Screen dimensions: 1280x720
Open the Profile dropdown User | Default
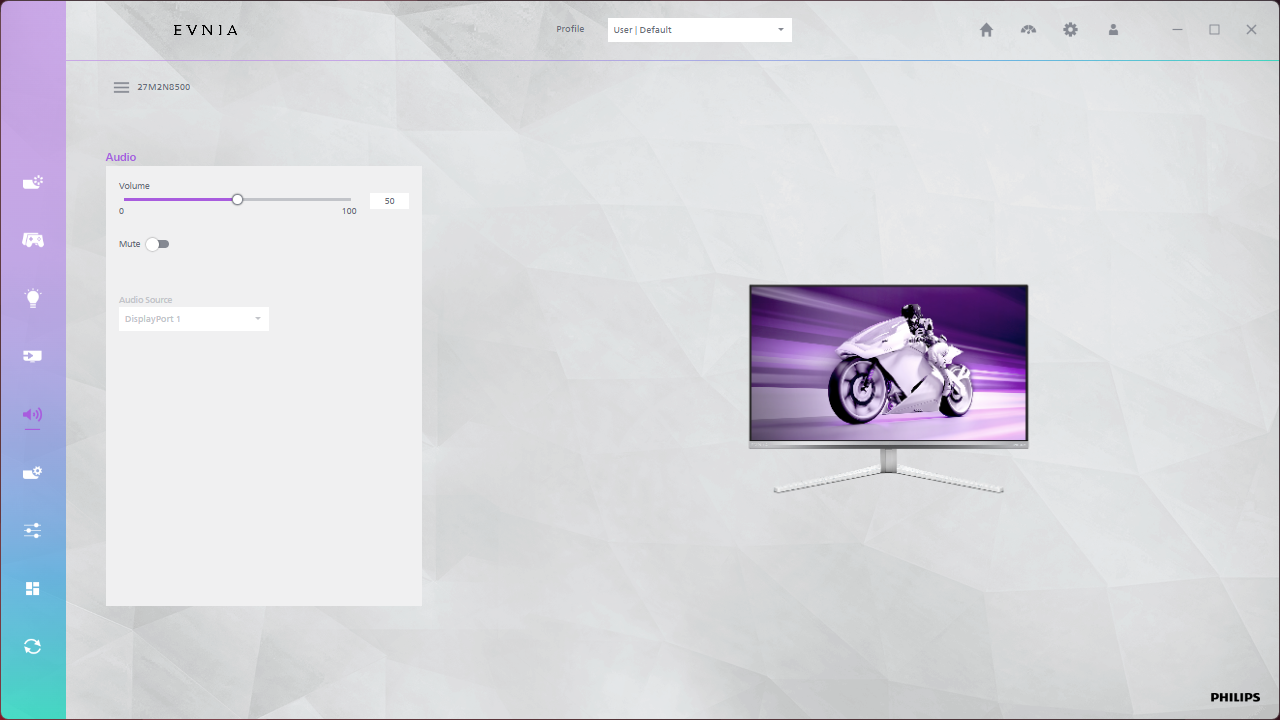pyautogui.click(x=700, y=30)
